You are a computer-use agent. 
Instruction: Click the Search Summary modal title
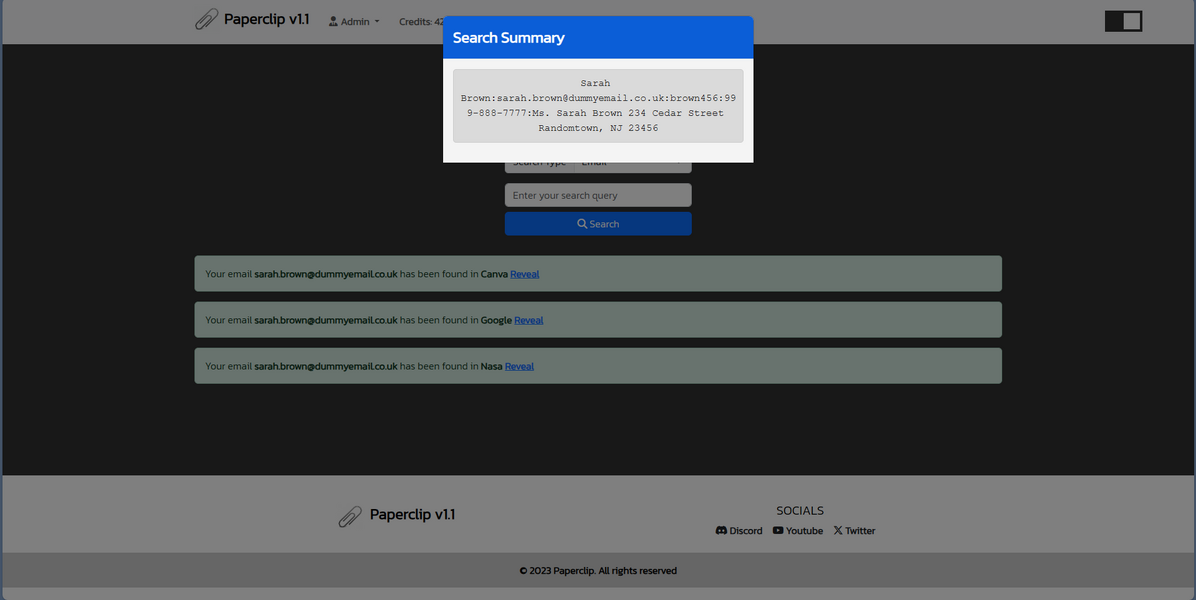pos(509,37)
